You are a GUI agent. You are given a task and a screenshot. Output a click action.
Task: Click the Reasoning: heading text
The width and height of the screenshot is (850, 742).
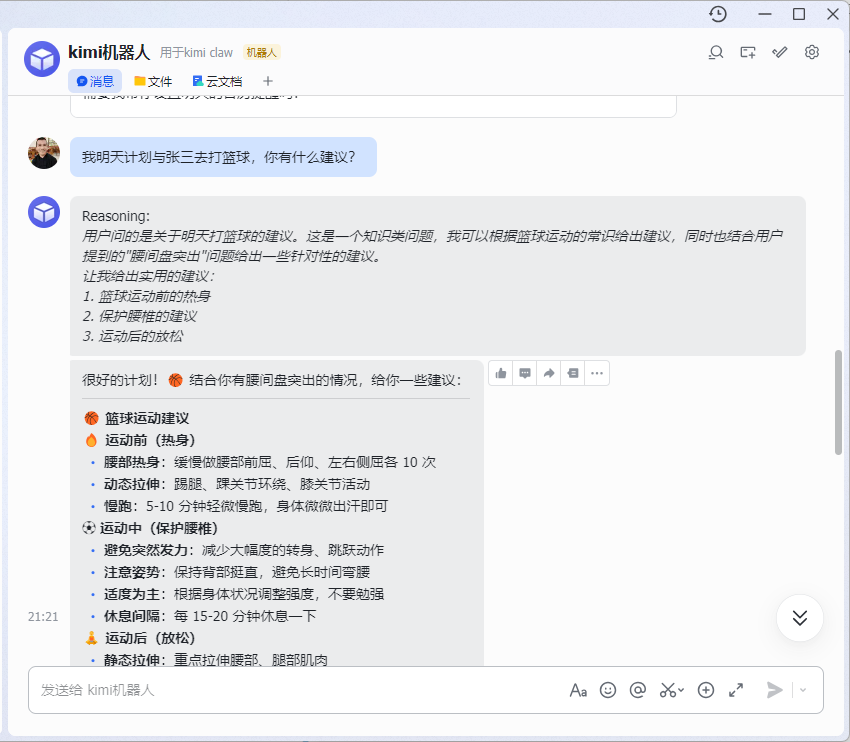pyautogui.click(x=116, y=216)
